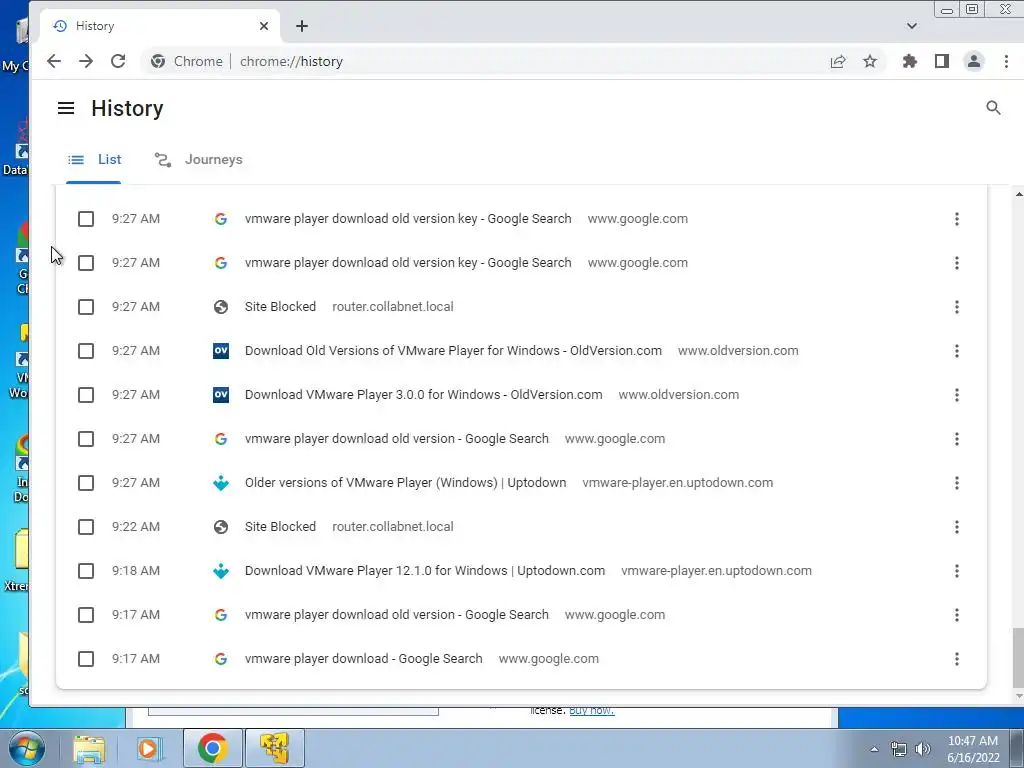Image resolution: width=1024 pixels, height=768 pixels.
Task: Search history with the magnifier icon
Action: pyautogui.click(x=993, y=108)
